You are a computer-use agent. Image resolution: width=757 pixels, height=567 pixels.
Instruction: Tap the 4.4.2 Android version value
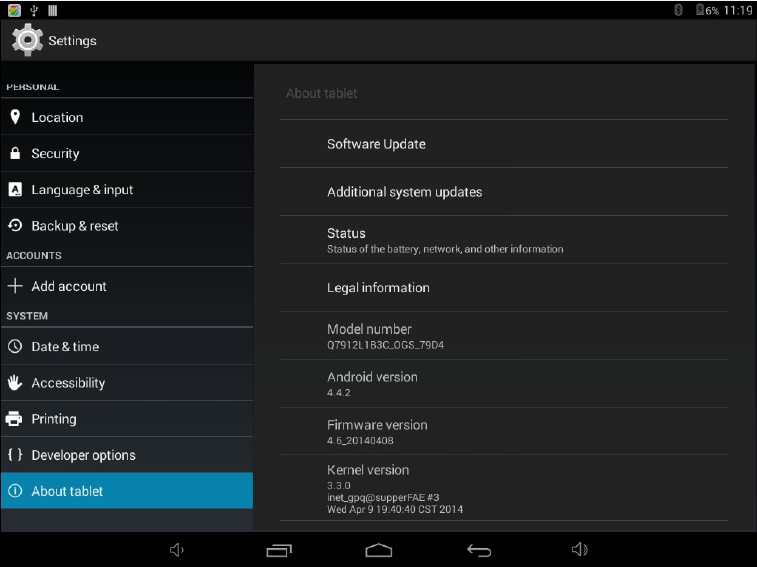click(338, 392)
